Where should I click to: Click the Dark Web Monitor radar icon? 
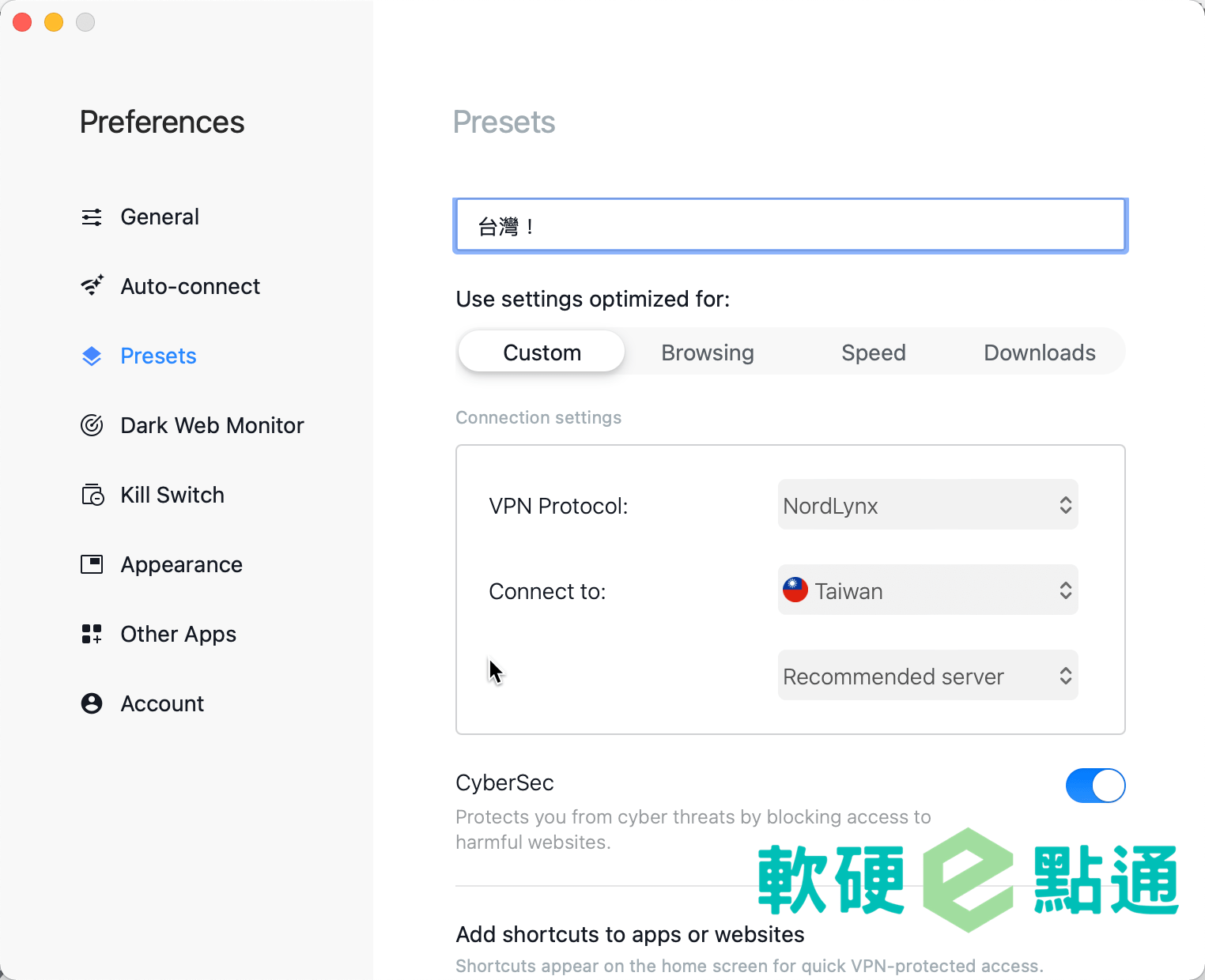click(92, 425)
